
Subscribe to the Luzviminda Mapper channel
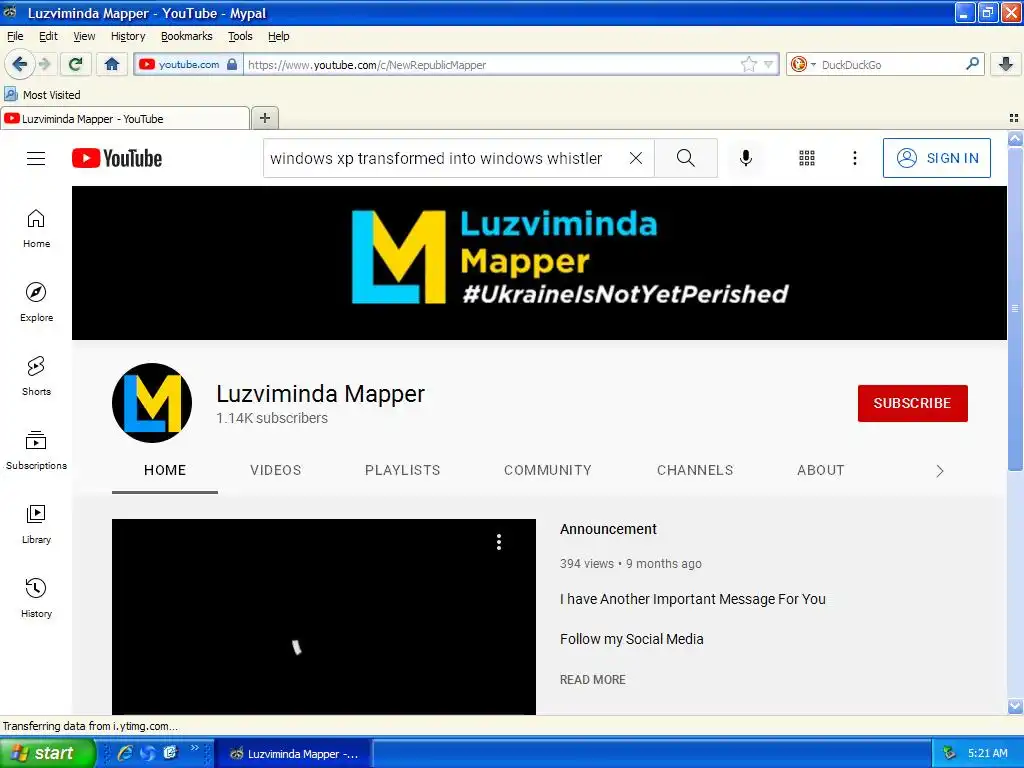coord(912,403)
